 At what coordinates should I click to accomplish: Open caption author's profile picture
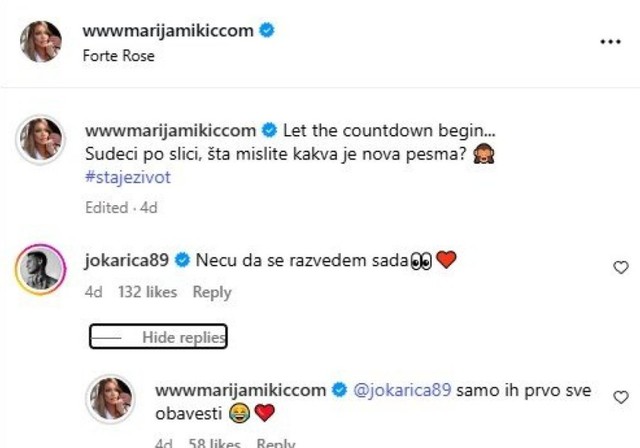coord(40,140)
